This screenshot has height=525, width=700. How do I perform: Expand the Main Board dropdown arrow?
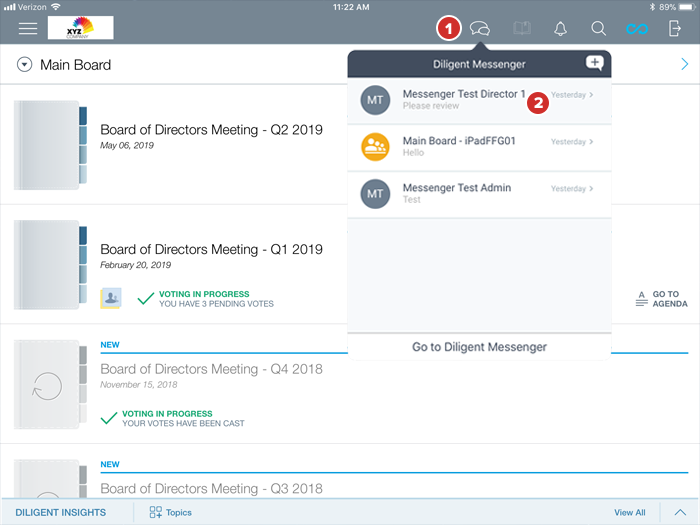(x=25, y=65)
